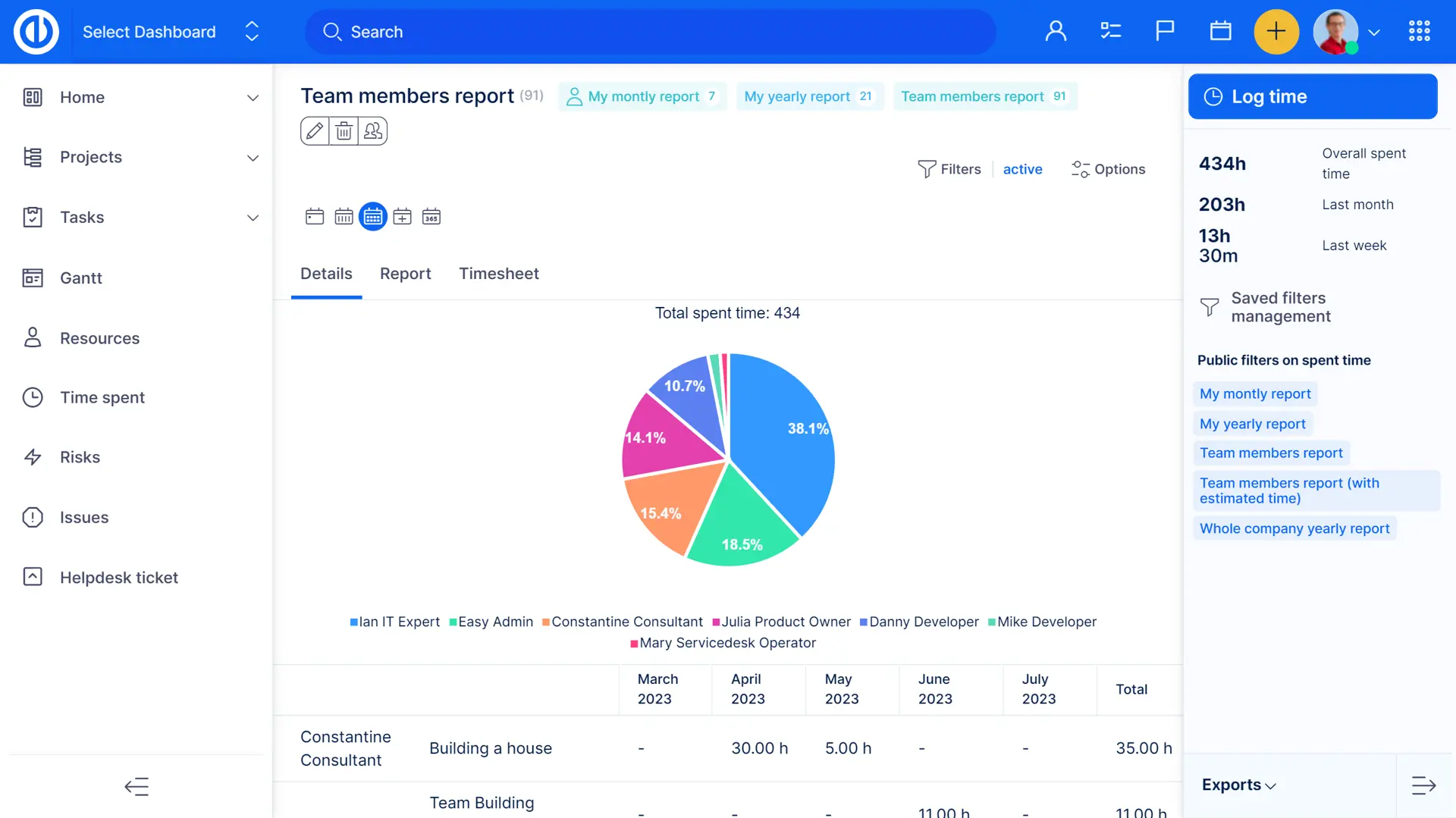Click the share users icon under title
Screen dimensions: 1456x818
coord(373,131)
